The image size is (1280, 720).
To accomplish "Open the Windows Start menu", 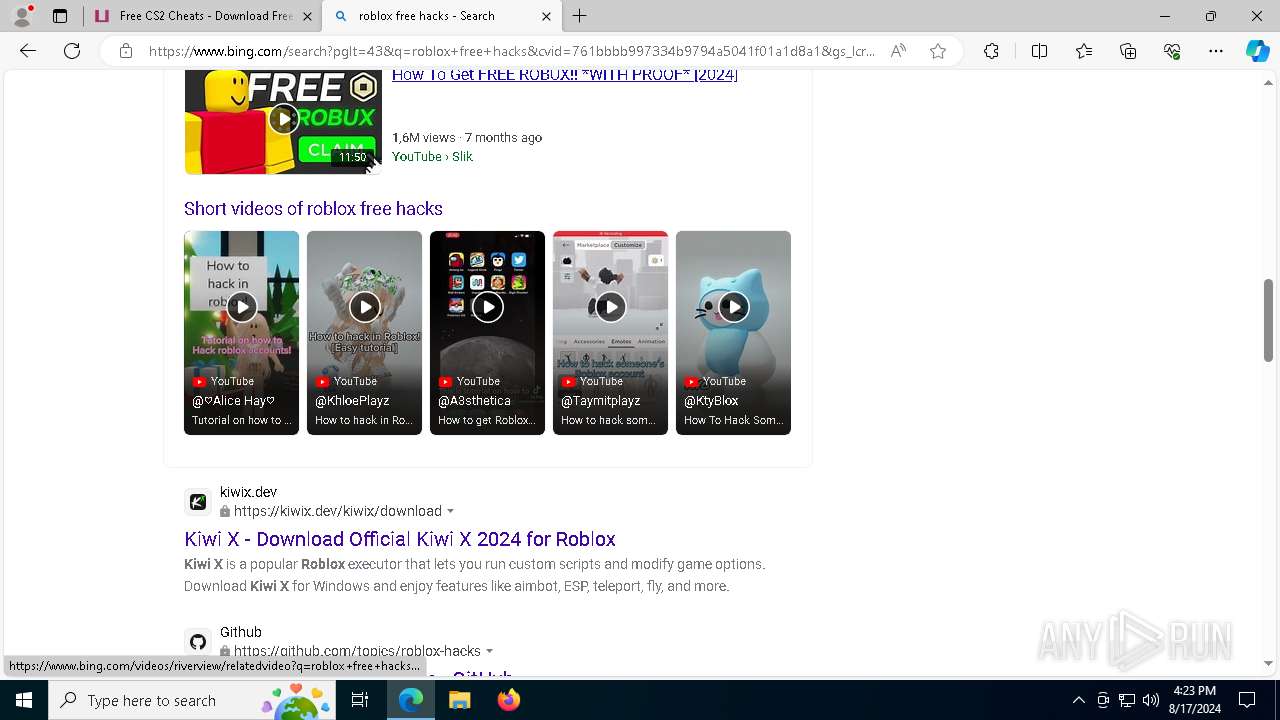I will coord(24,700).
